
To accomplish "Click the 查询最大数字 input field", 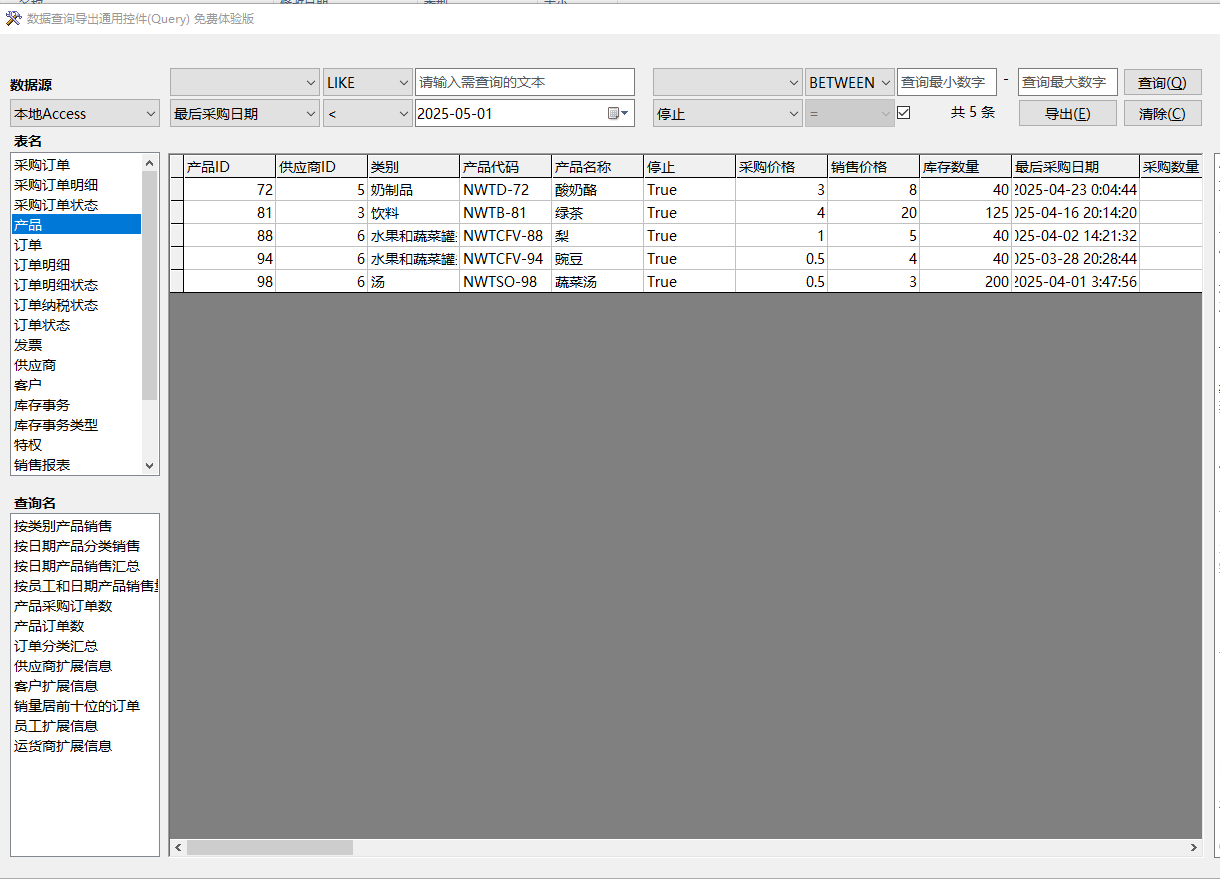I will tap(1068, 82).
